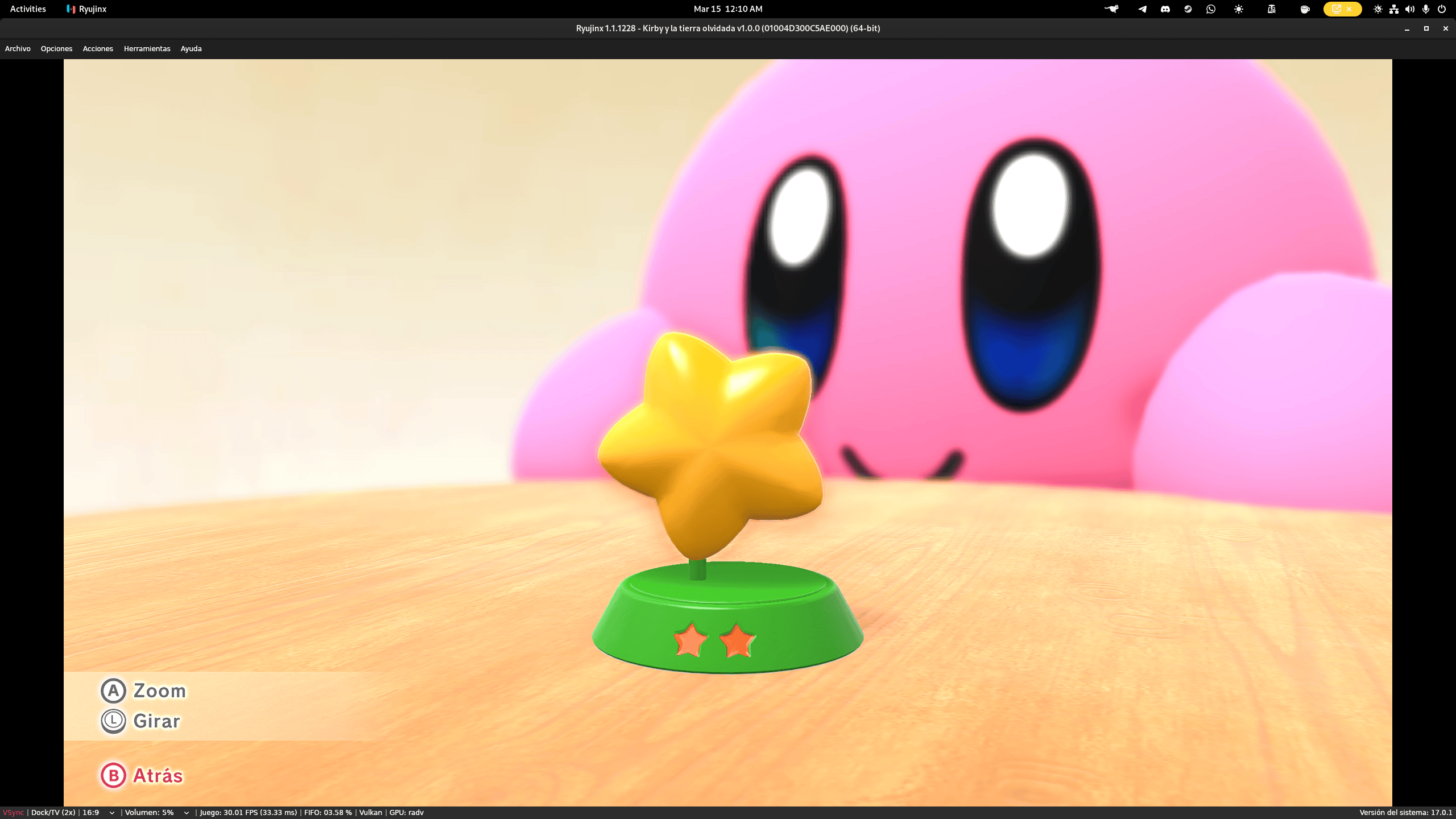Open the WhatsApp tray icon
The width and height of the screenshot is (1456, 819).
pyautogui.click(x=1211, y=9)
